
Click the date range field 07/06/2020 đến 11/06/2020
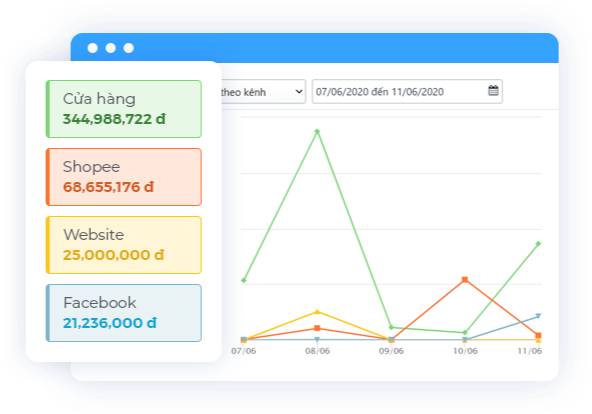pyautogui.click(x=407, y=91)
